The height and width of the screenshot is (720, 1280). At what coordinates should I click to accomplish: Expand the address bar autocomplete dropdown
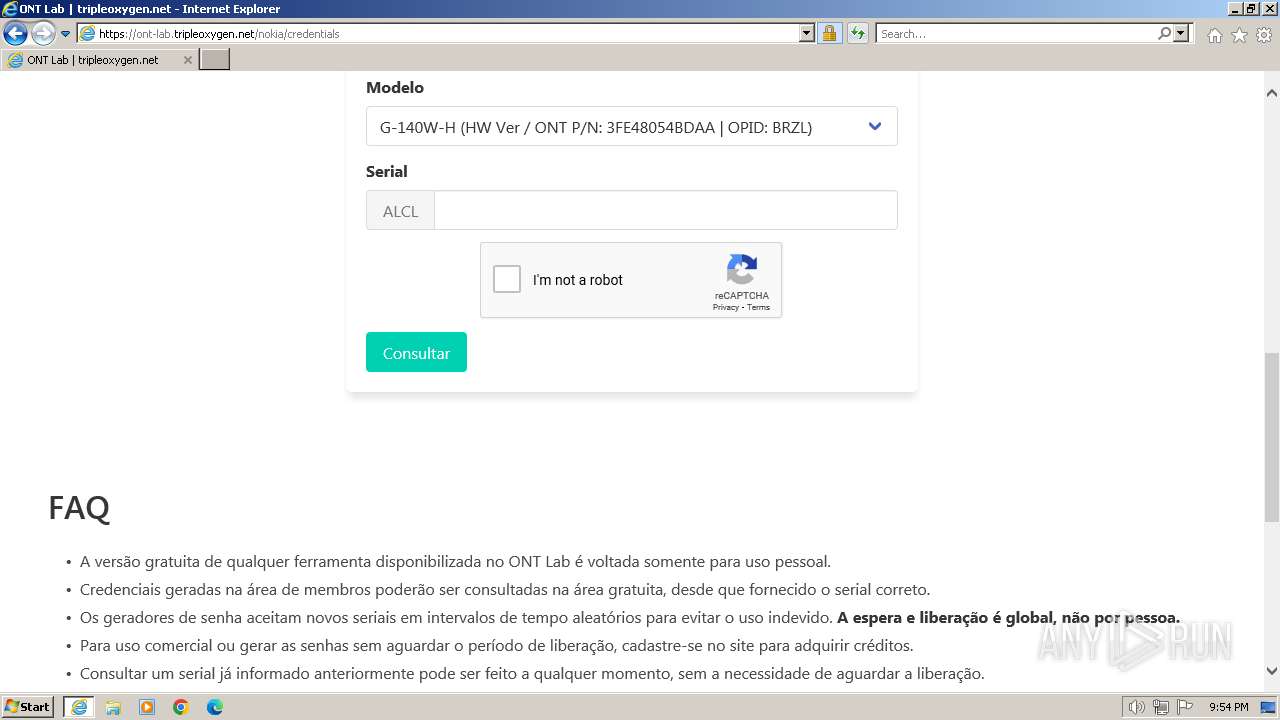coord(807,33)
